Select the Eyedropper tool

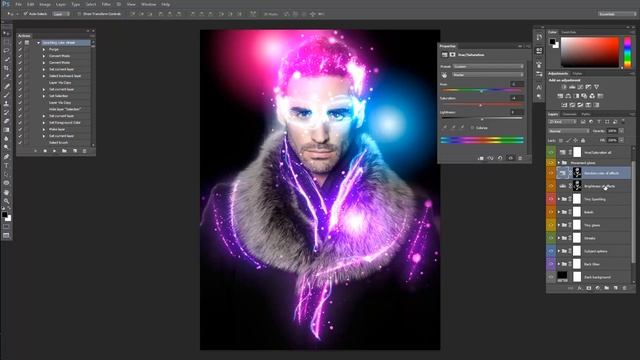point(6,76)
